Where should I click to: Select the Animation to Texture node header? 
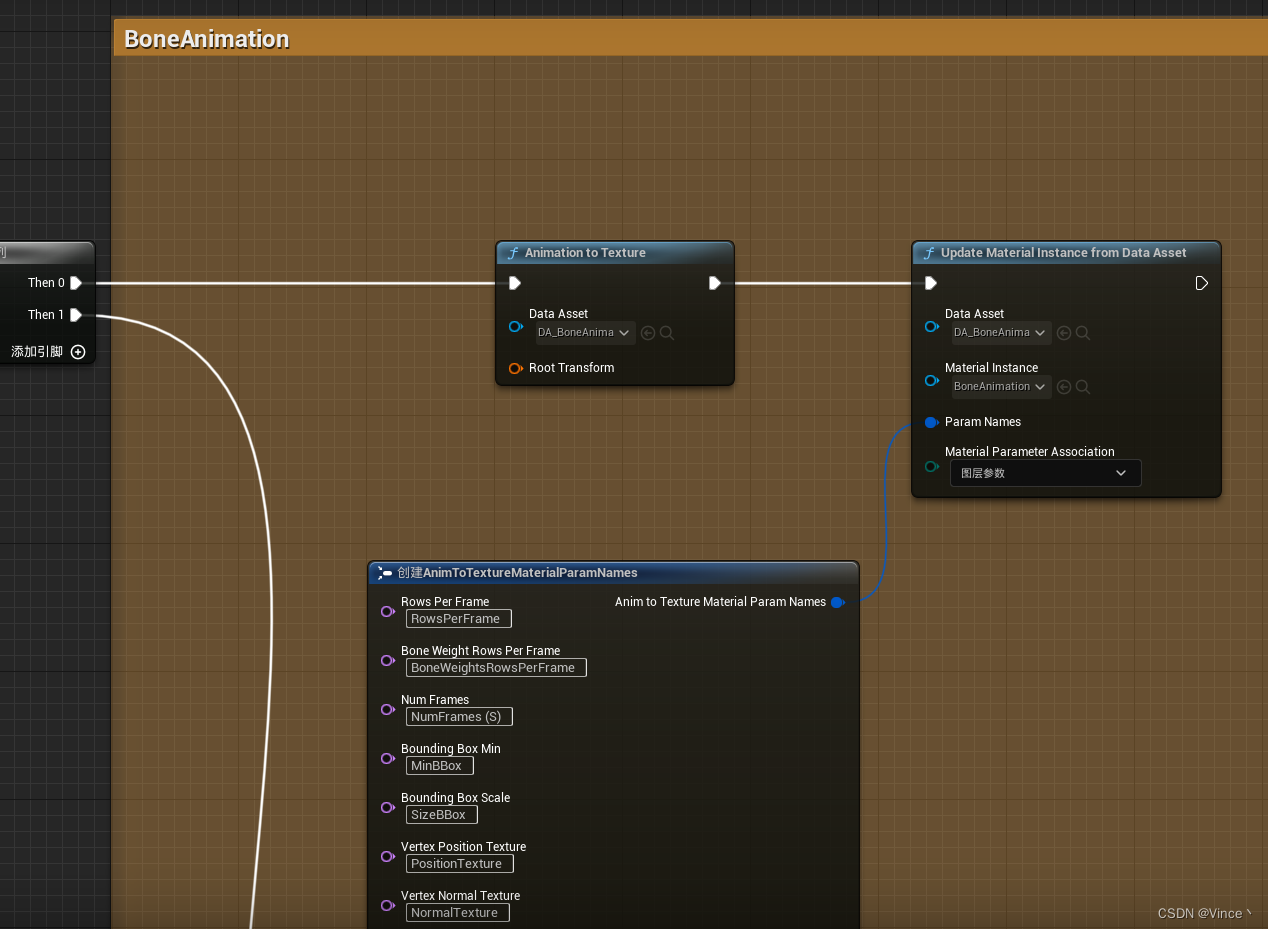[x=615, y=253]
